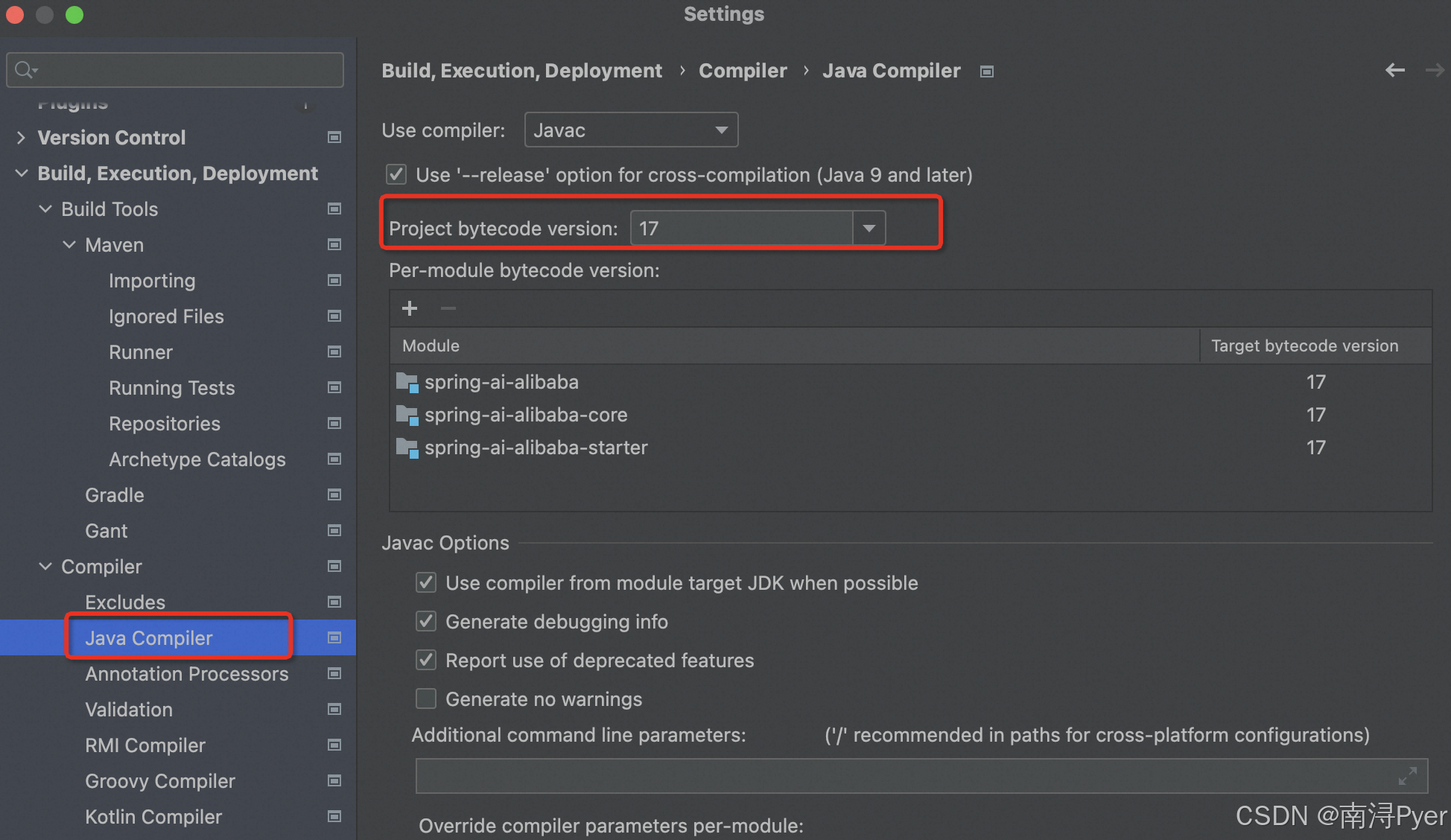Click the project-level icon in the Gant row
Viewport: 1451px width, 840px height.
(x=334, y=530)
